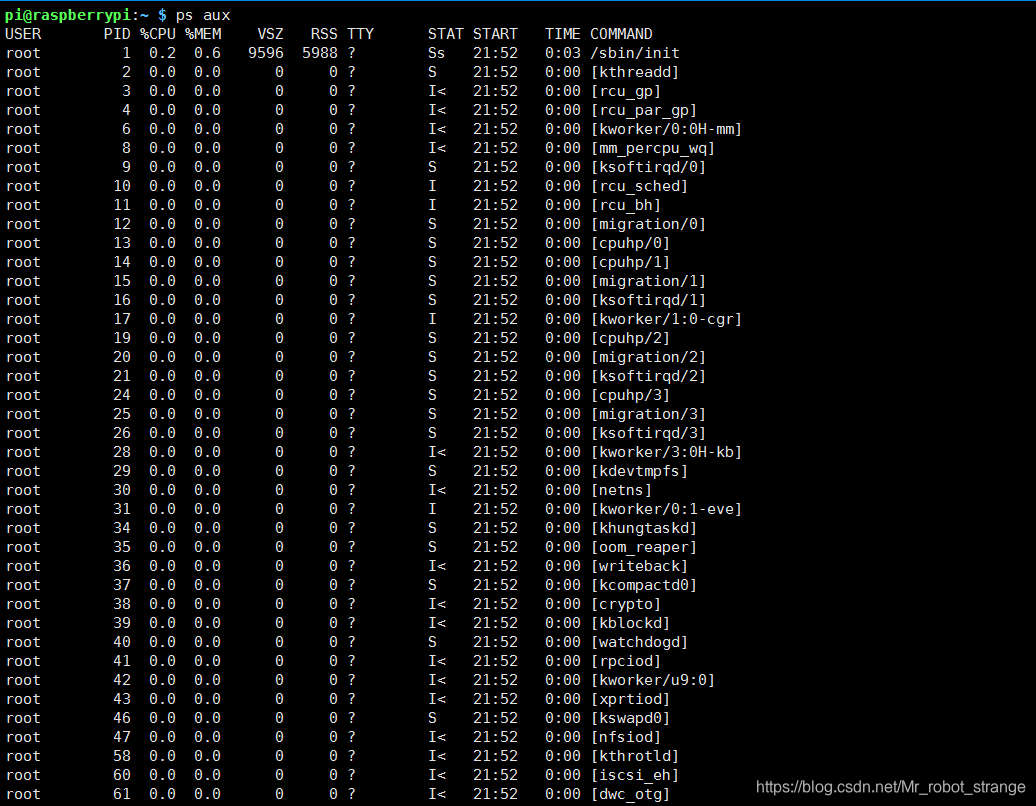Click the [kworker/3:0H-kb] process name
The height and width of the screenshot is (806, 1036).
tap(666, 453)
